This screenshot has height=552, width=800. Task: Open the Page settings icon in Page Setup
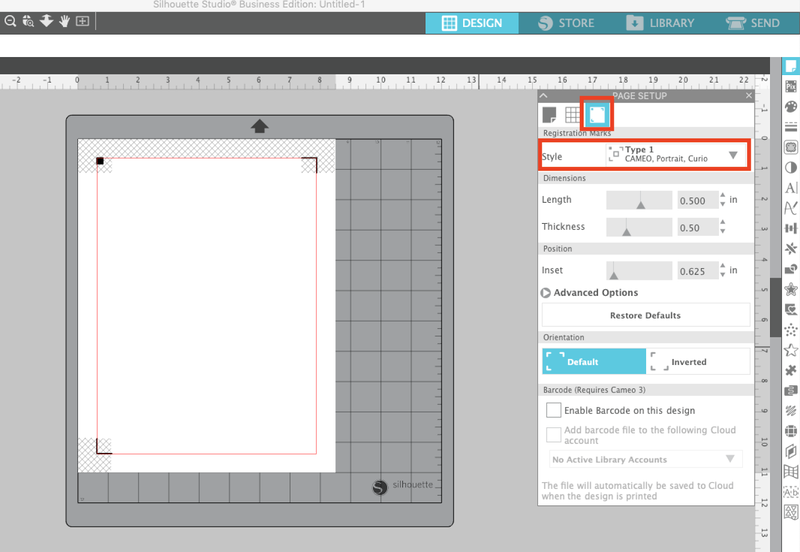(549, 115)
